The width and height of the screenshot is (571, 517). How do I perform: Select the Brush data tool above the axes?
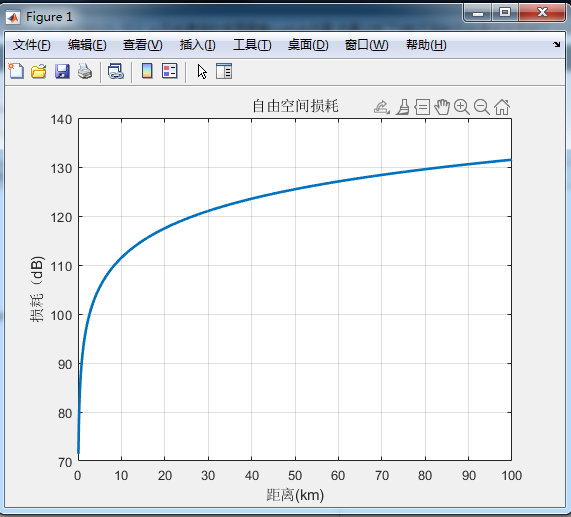402,107
